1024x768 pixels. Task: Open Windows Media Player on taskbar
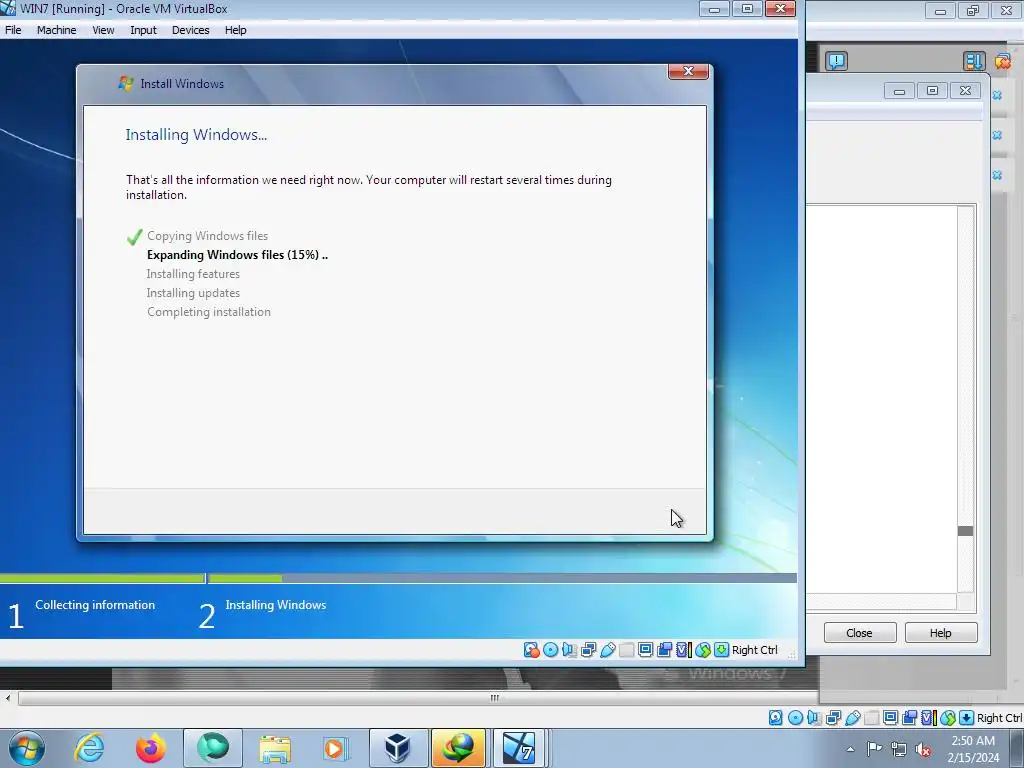pos(336,748)
